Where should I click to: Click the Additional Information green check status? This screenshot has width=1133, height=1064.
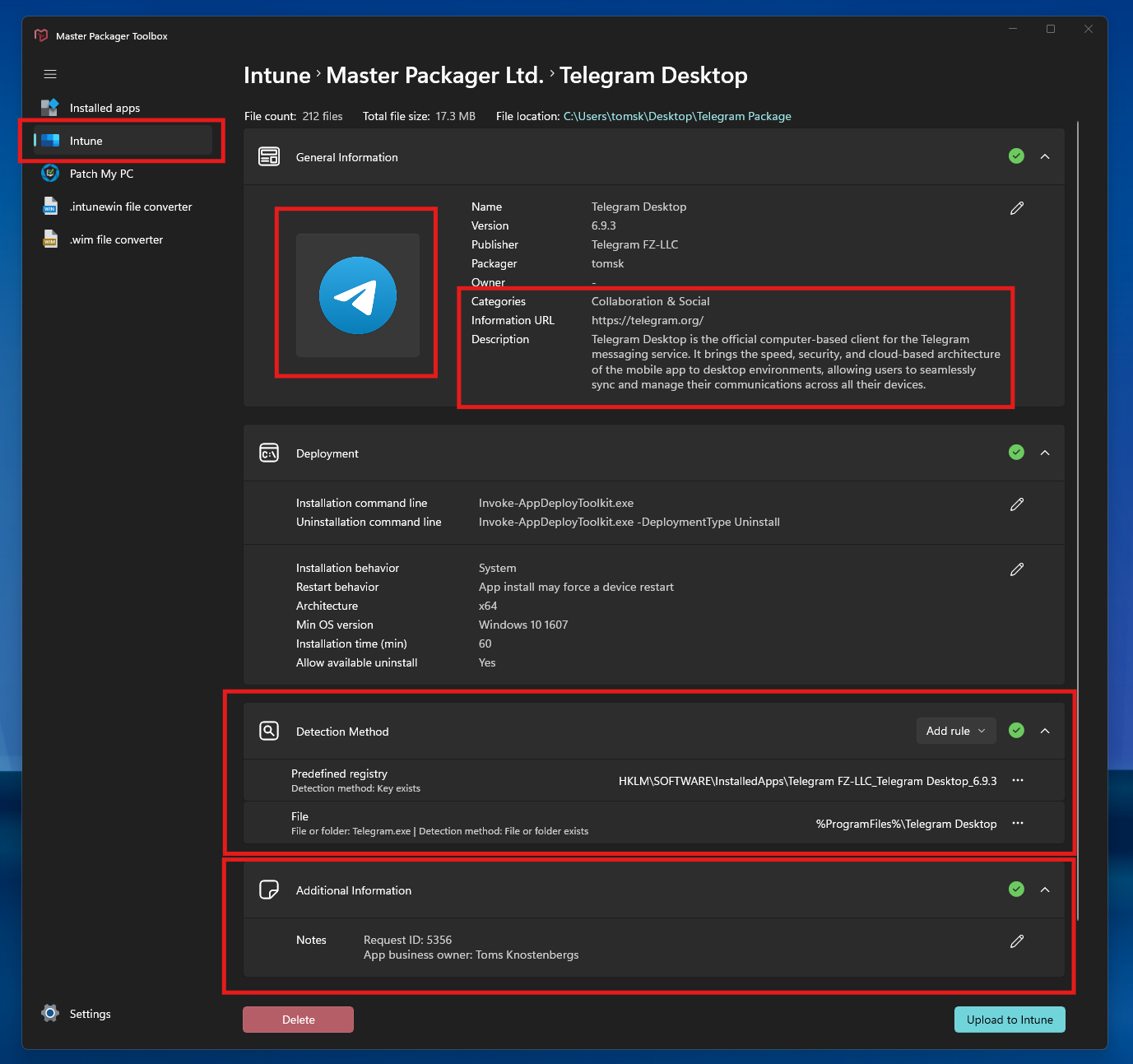(x=1017, y=889)
